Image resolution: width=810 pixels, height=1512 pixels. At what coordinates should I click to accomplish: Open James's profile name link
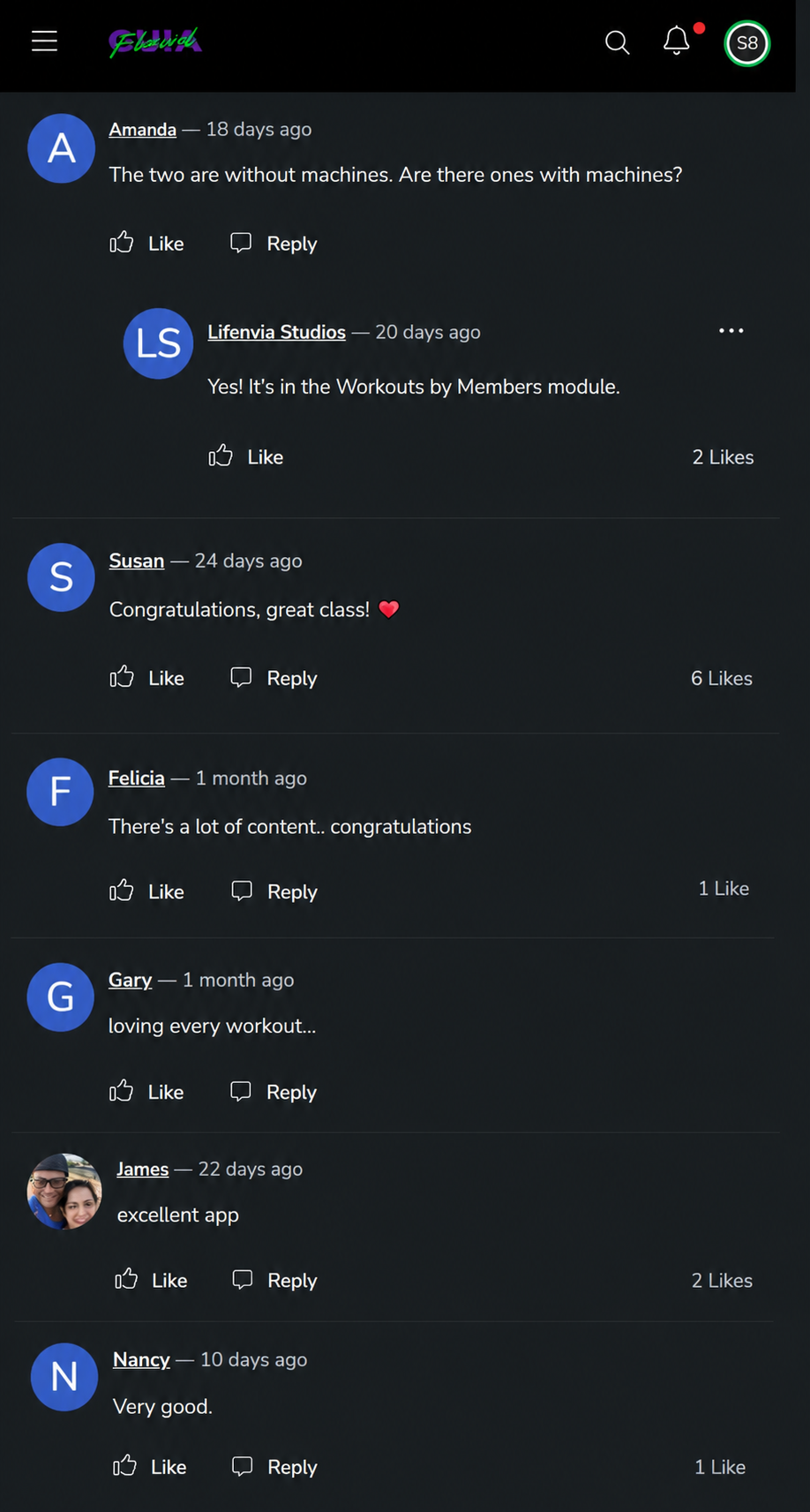pyautogui.click(x=142, y=1169)
